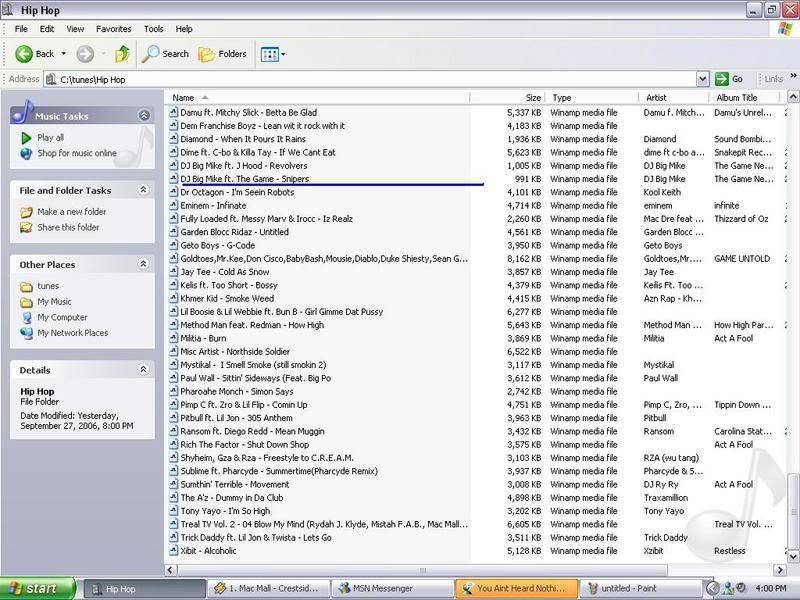Image resolution: width=800 pixels, height=600 pixels.
Task: Open the Edit menu
Action: (47, 29)
